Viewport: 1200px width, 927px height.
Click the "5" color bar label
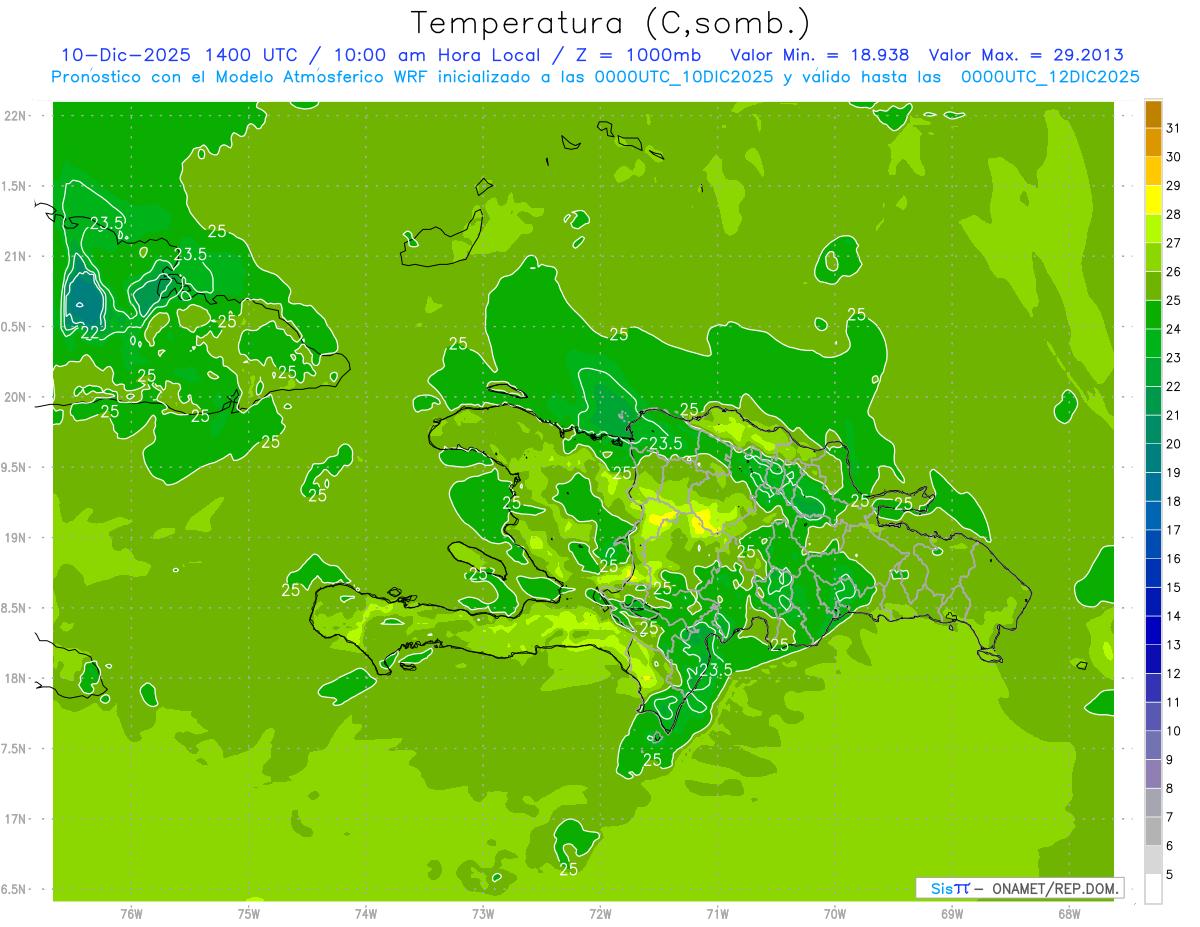(1170, 874)
